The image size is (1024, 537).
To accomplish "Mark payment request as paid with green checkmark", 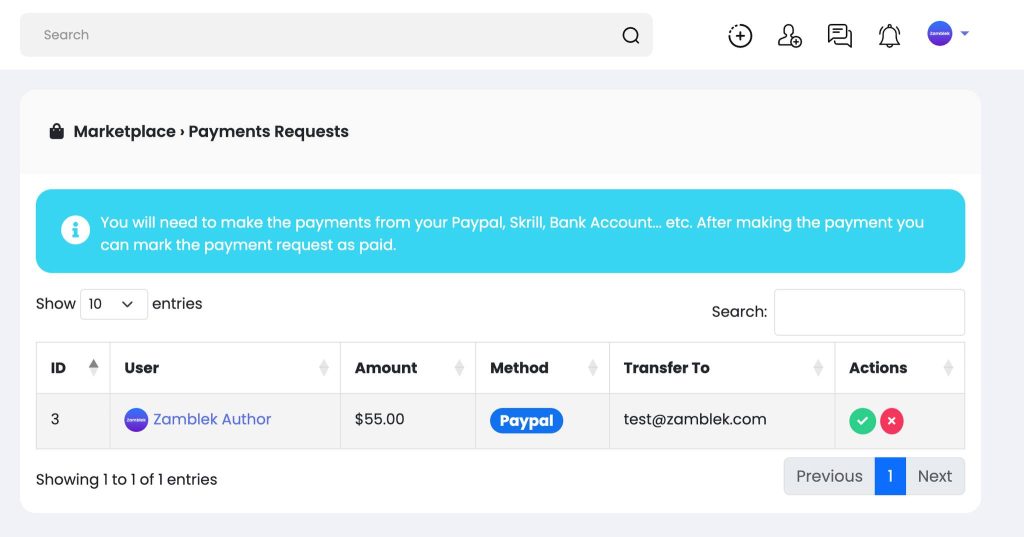I will tap(862, 421).
